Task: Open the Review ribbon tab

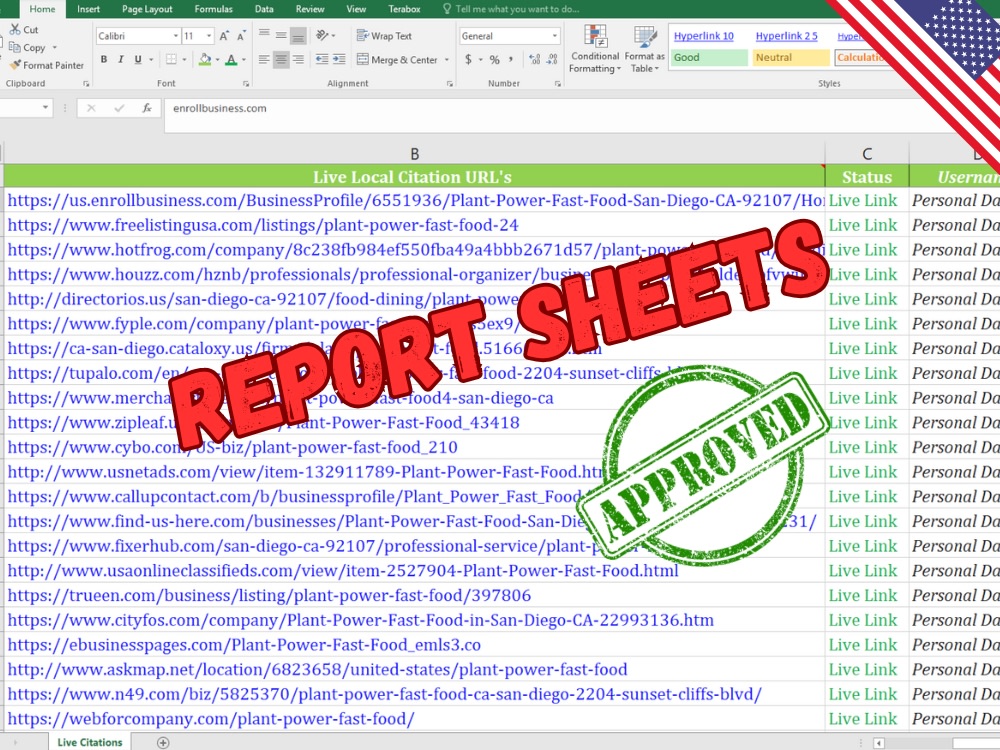Action: (x=310, y=9)
